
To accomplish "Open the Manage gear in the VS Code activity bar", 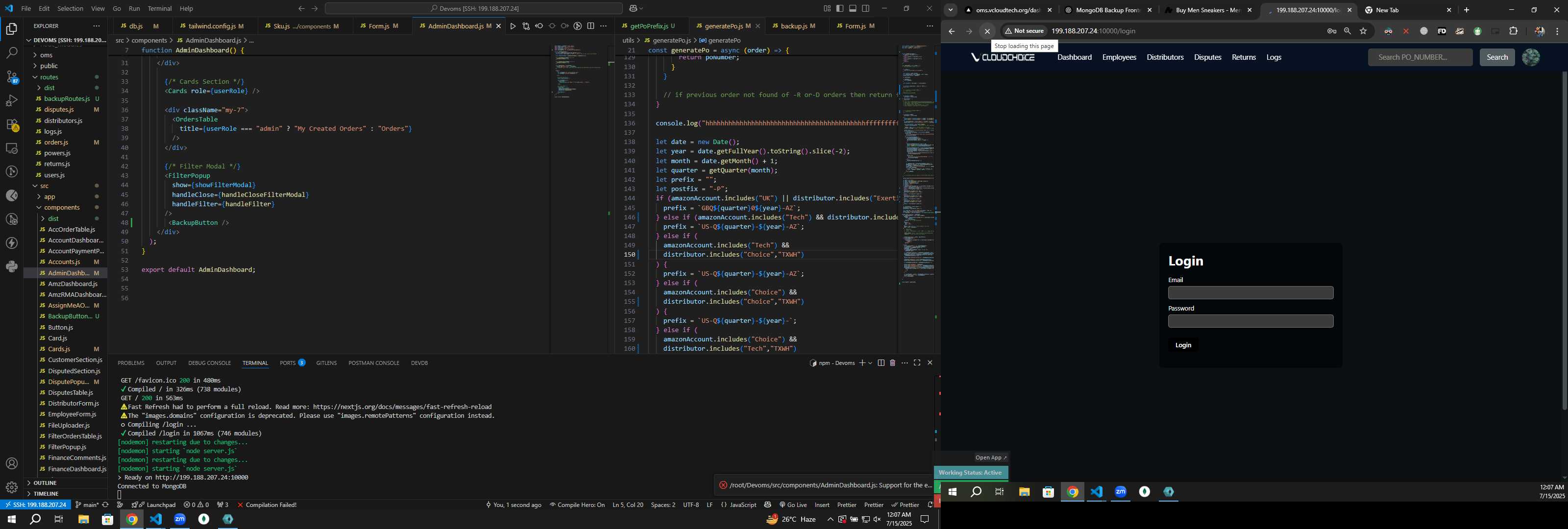I will pyautogui.click(x=12, y=487).
